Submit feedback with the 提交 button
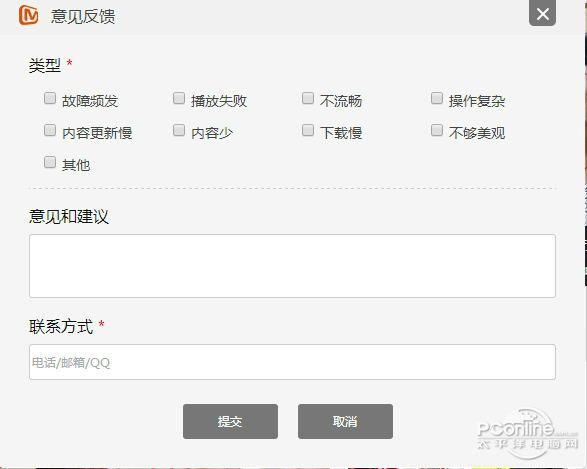587x469 pixels. pos(230,421)
